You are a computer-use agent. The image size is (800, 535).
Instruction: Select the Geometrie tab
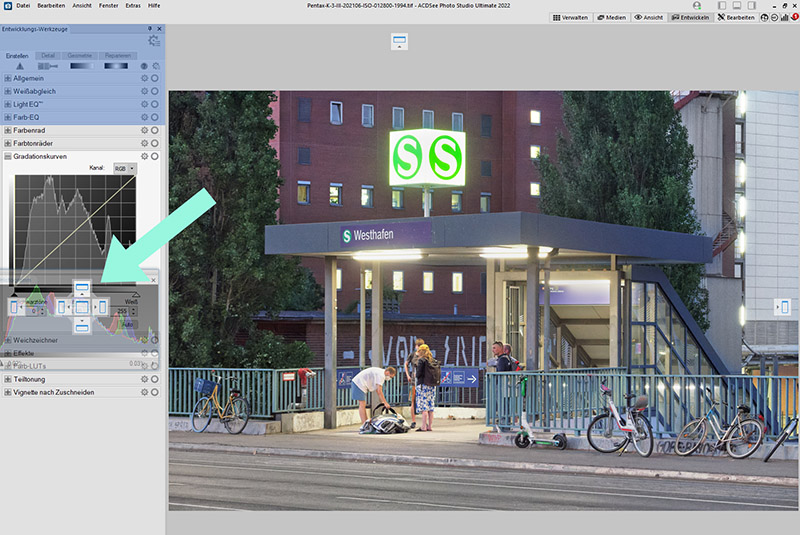coord(80,56)
